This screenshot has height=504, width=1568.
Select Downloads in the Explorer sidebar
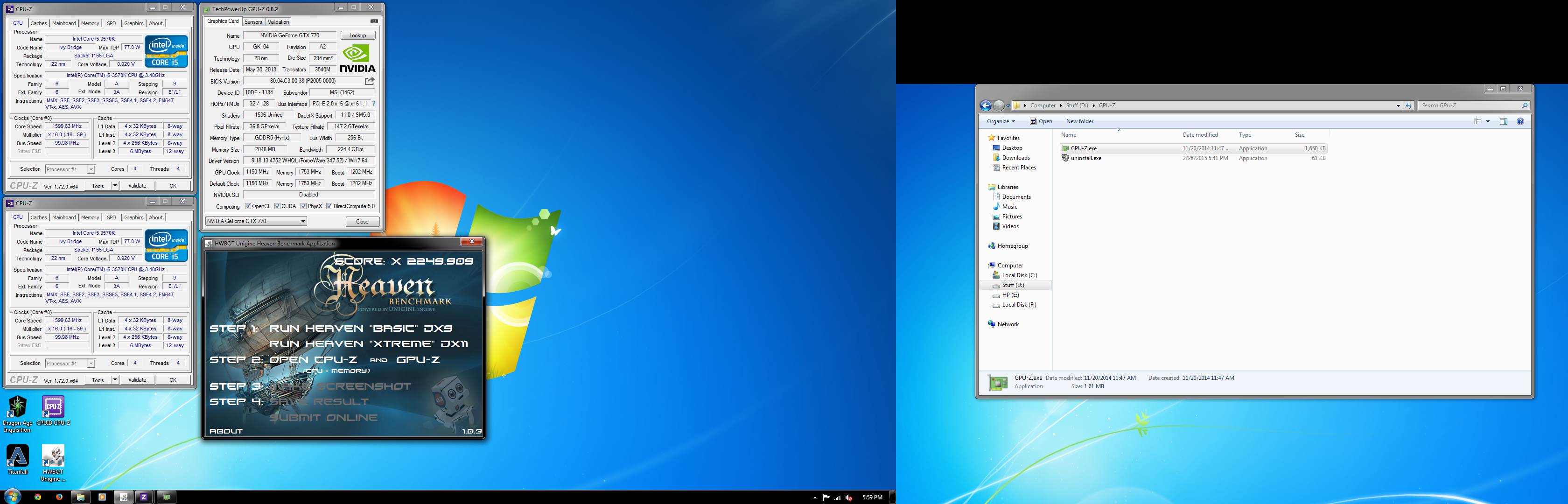click(x=1016, y=158)
